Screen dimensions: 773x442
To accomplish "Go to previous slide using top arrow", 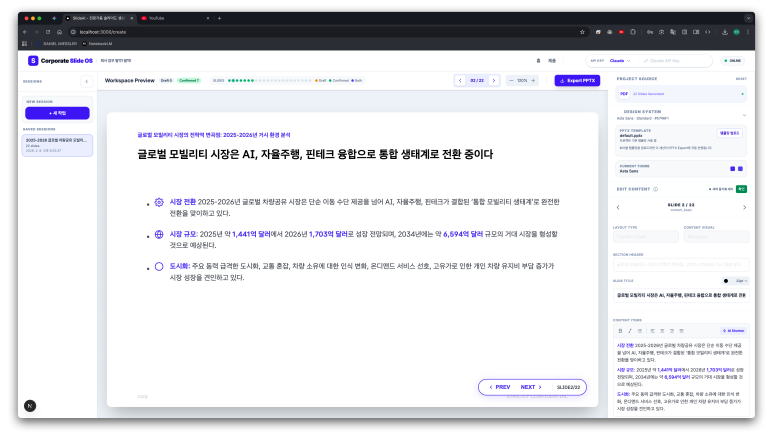I will 460,80.
